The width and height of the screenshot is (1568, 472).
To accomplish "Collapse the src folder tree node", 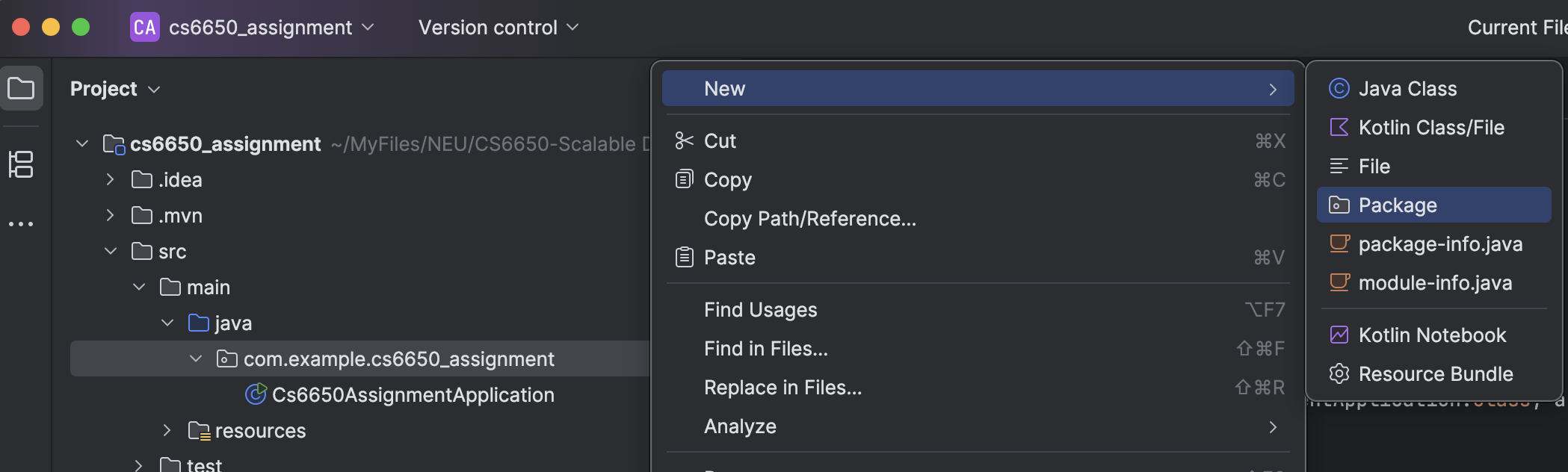I will [x=111, y=252].
